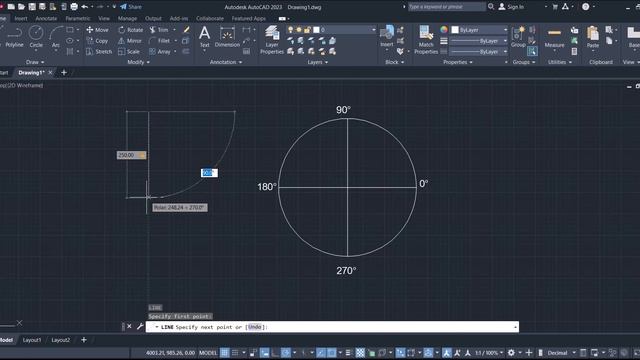
Task: Close the Drawing1 file tab
Action: [50, 72]
